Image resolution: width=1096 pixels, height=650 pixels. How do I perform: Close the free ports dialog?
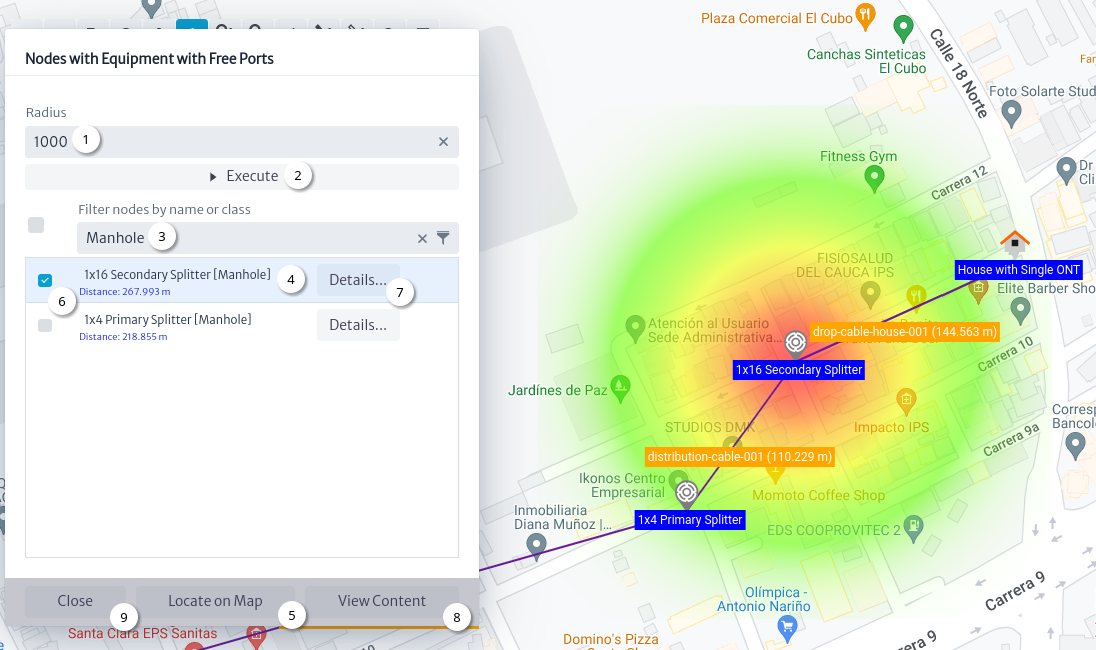pos(75,601)
